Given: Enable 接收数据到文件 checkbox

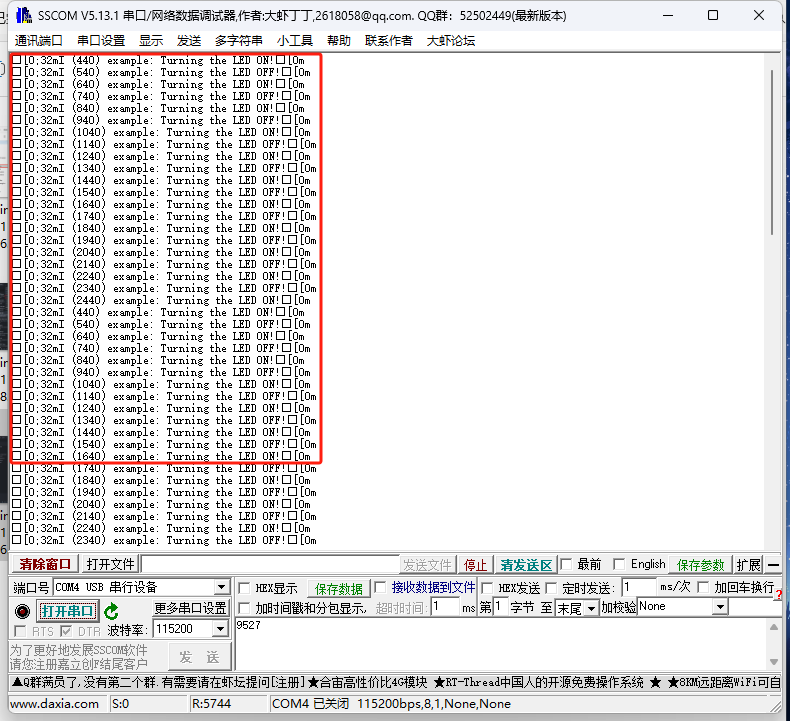Looking at the screenshot, I should (x=381, y=587).
